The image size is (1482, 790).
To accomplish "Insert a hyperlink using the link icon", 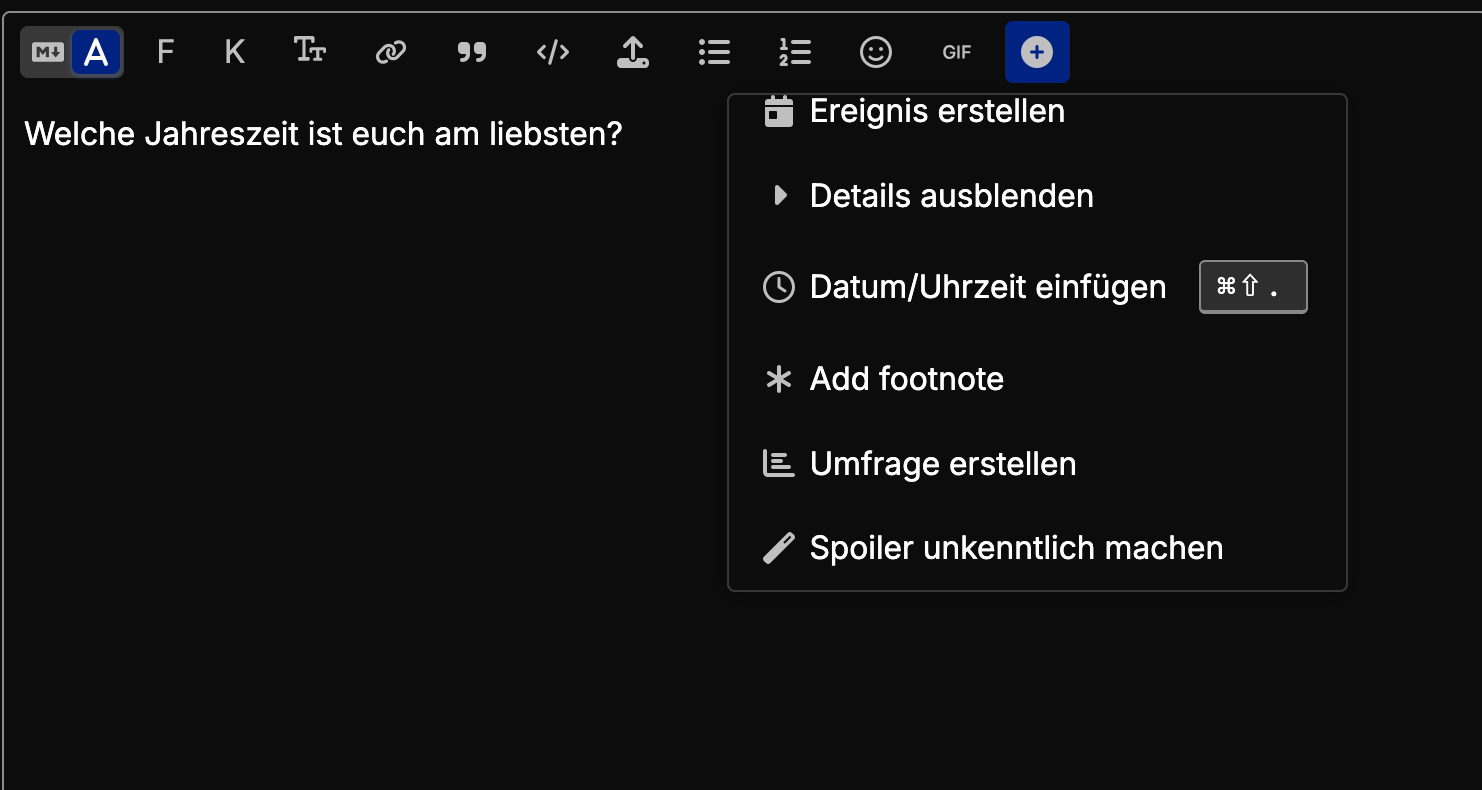I will pyautogui.click(x=390, y=52).
